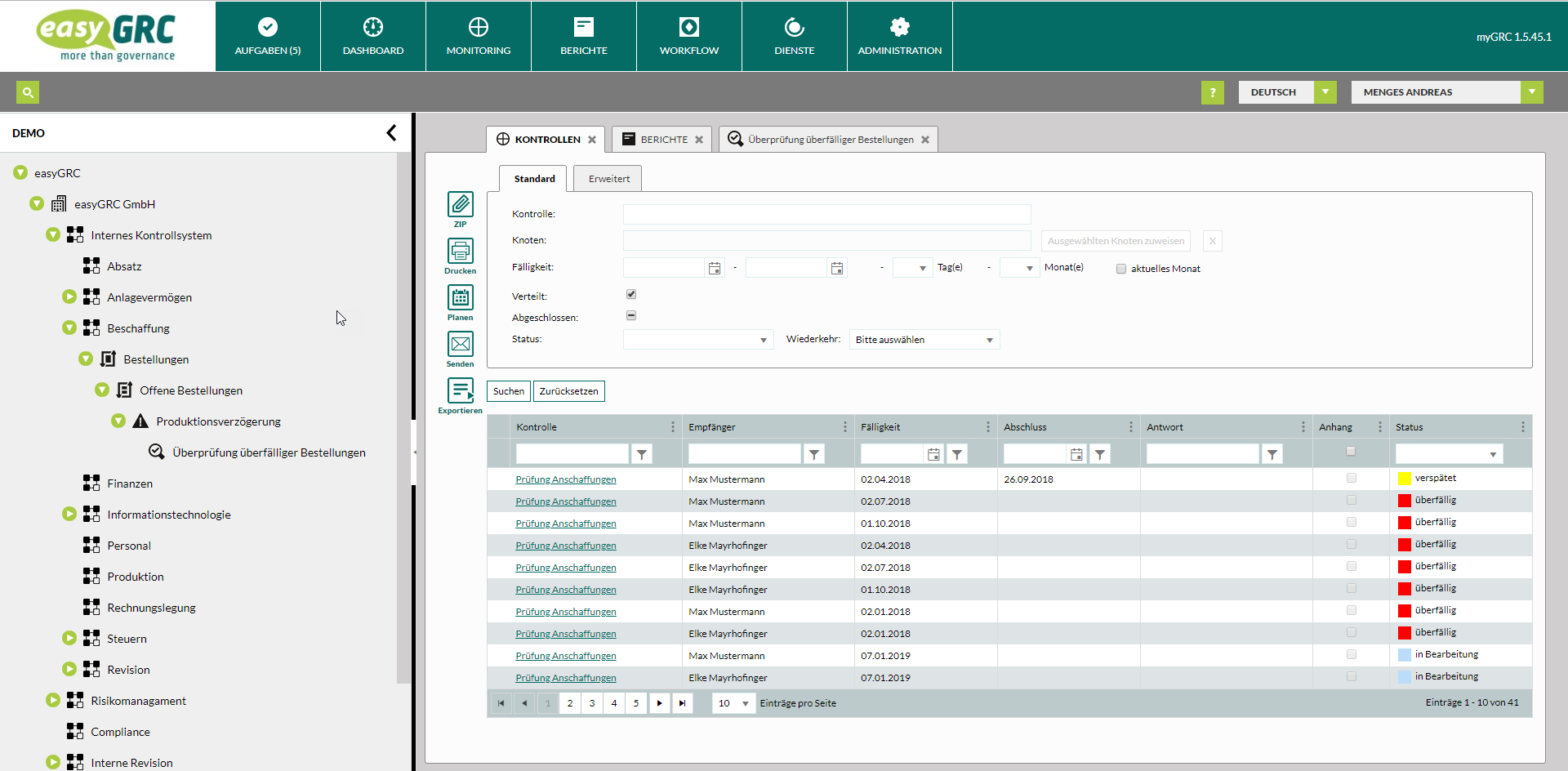Enable the aktuelles Monat checkbox
The height and width of the screenshot is (771, 1568).
point(1121,269)
